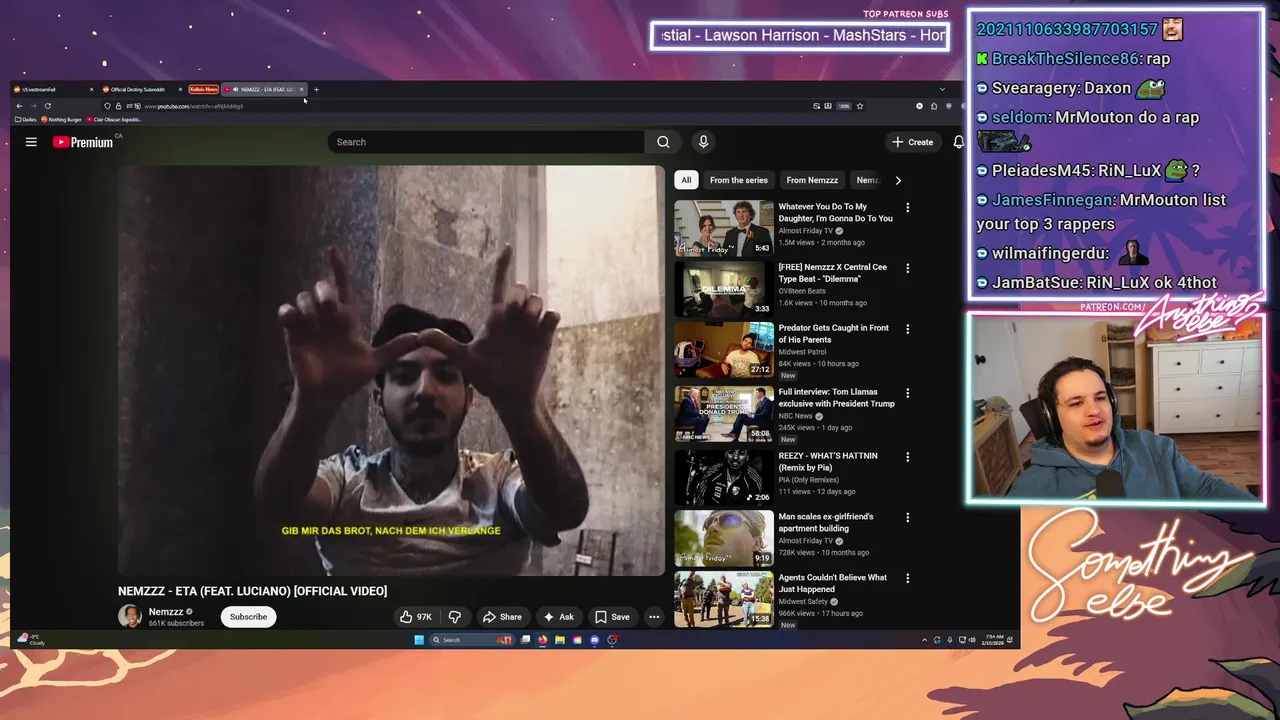Open File Explorer from the taskbar
1280x720 pixels.
(560, 640)
